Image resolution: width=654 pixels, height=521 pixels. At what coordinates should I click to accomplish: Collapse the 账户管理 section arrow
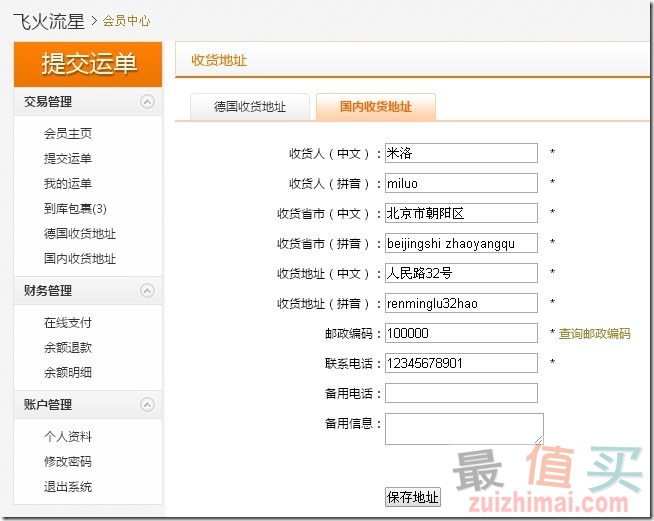point(147,404)
